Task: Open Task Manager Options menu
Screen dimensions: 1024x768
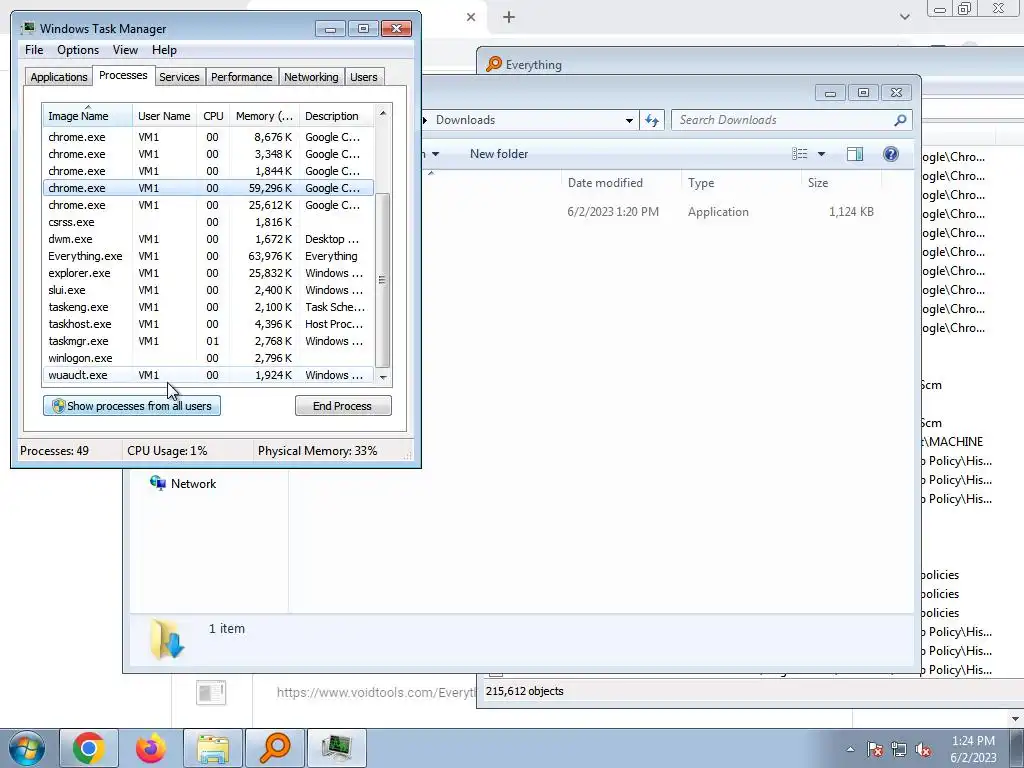Action: tap(78, 50)
